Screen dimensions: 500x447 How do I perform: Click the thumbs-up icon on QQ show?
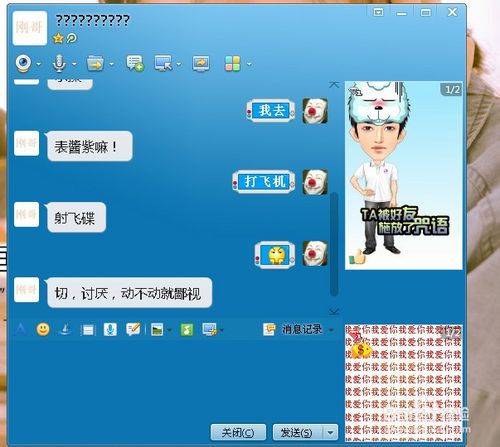pos(357,256)
